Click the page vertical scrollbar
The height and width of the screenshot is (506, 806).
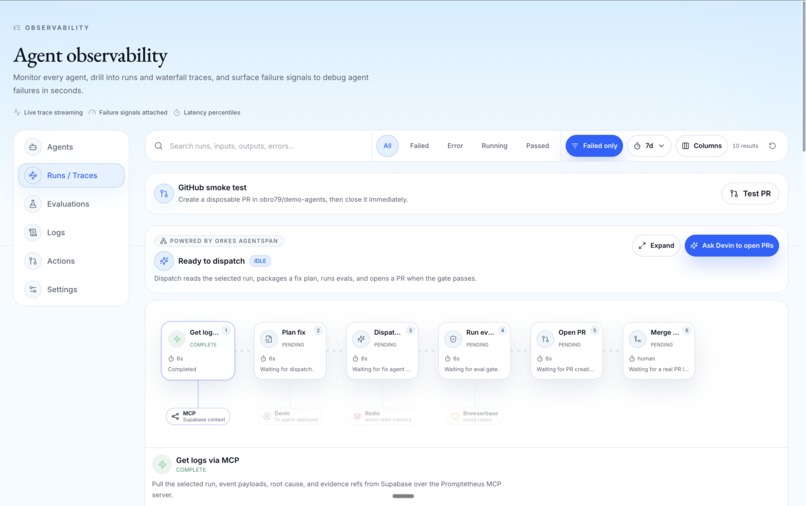point(803,77)
